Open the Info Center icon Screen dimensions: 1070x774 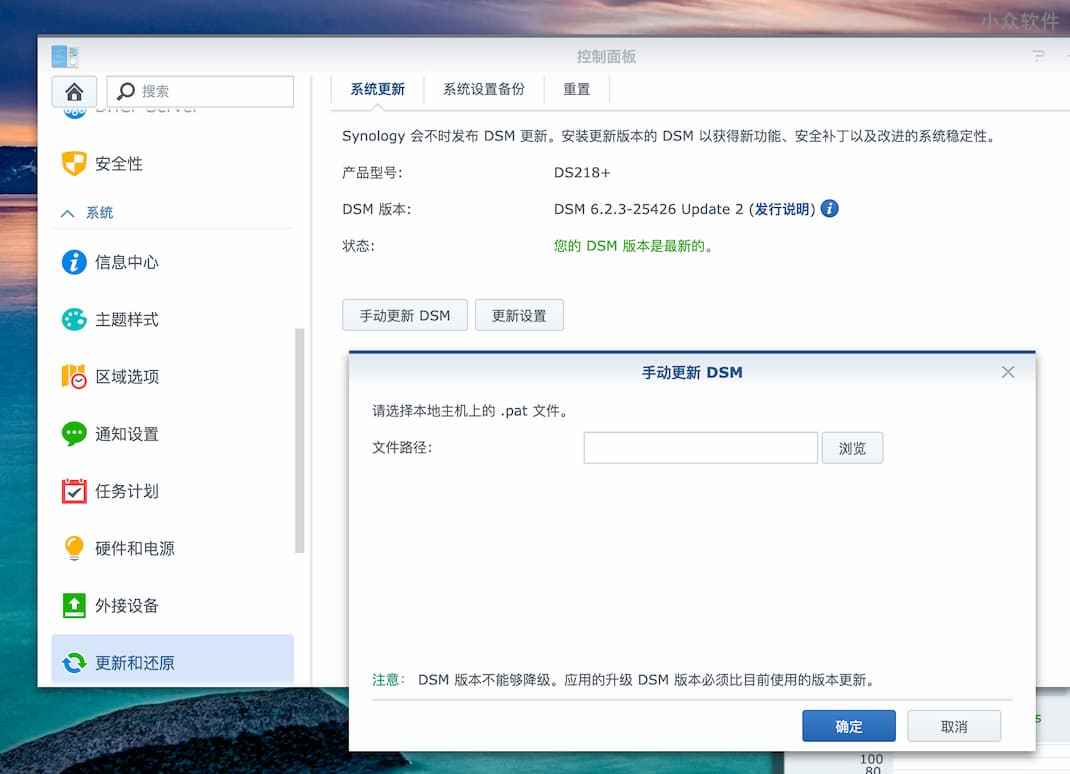(x=74, y=262)
